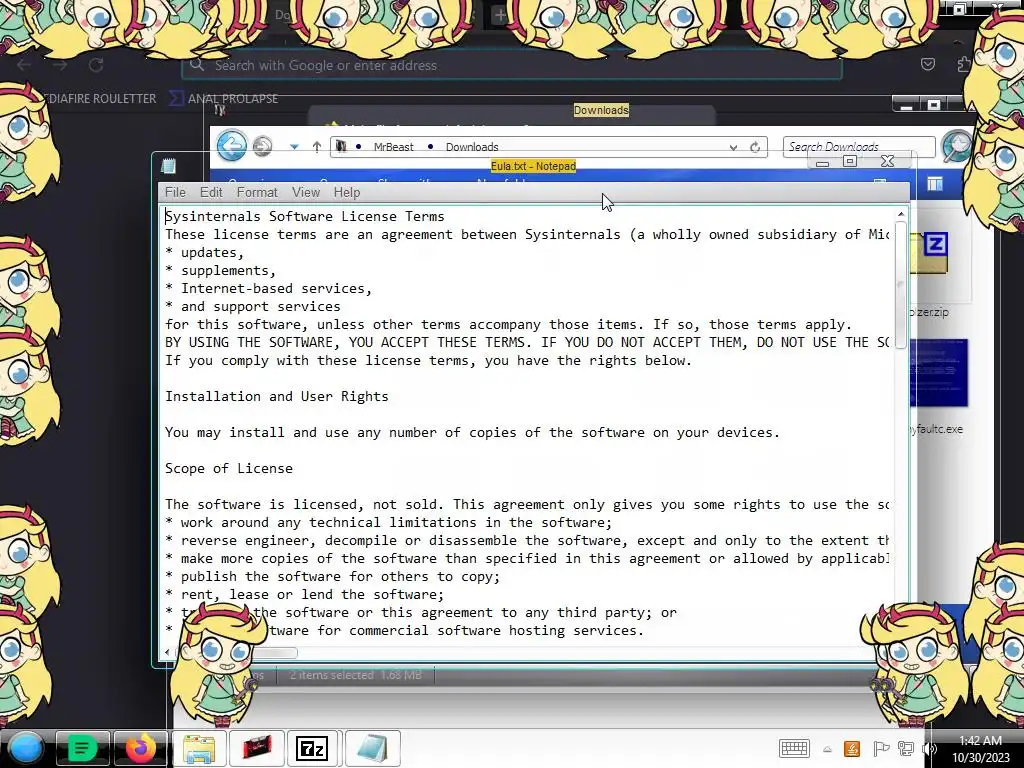Click the '* Internet-based services,' line
Screen dimensions: 1024x768
(x=268, y=288)
